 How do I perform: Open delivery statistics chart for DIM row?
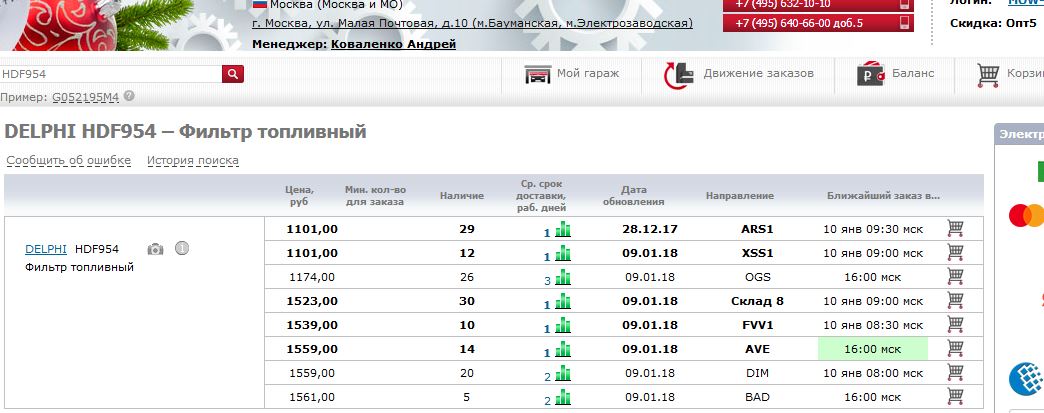[563, 373]
